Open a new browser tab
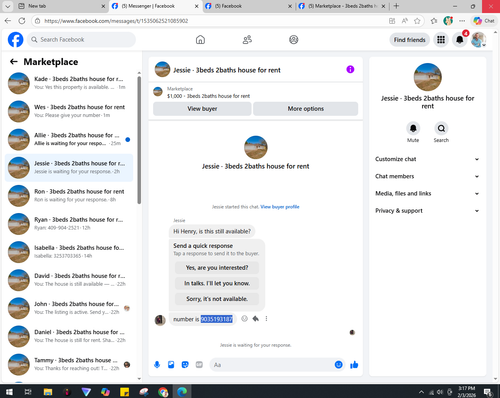500x398 pixels. 396,6
